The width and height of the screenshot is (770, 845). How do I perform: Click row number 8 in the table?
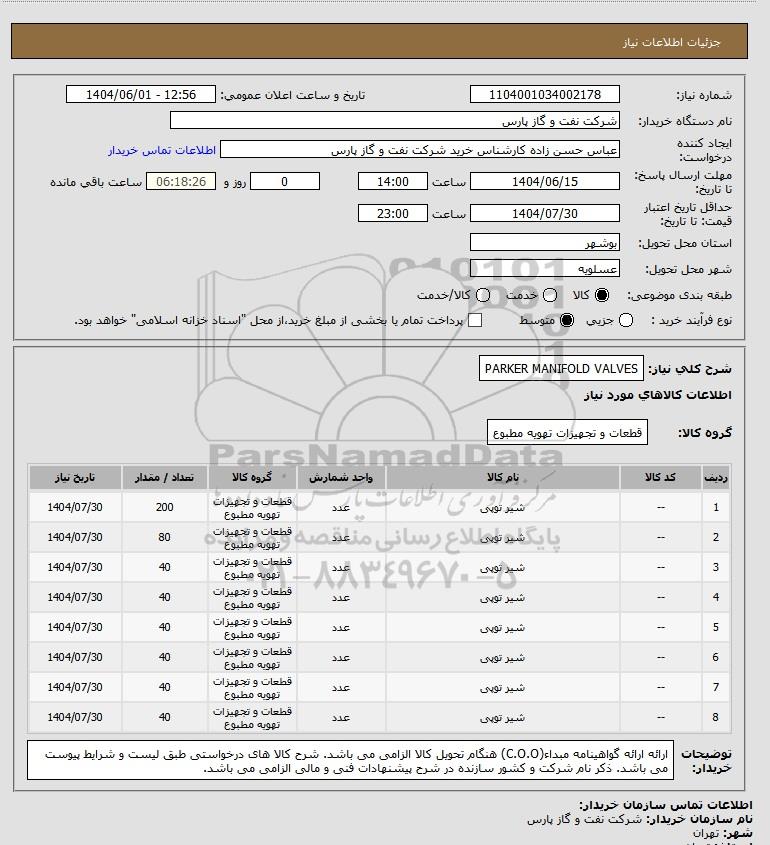click(x=716, y=717)
